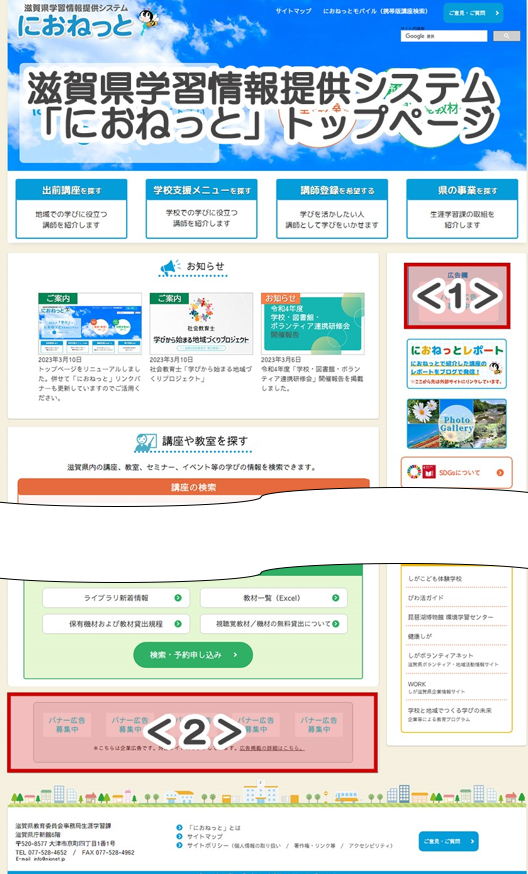Click the header ご意見・ご質問 button
Viewport: 528px width, 874px height.
(x=473, y=13)
